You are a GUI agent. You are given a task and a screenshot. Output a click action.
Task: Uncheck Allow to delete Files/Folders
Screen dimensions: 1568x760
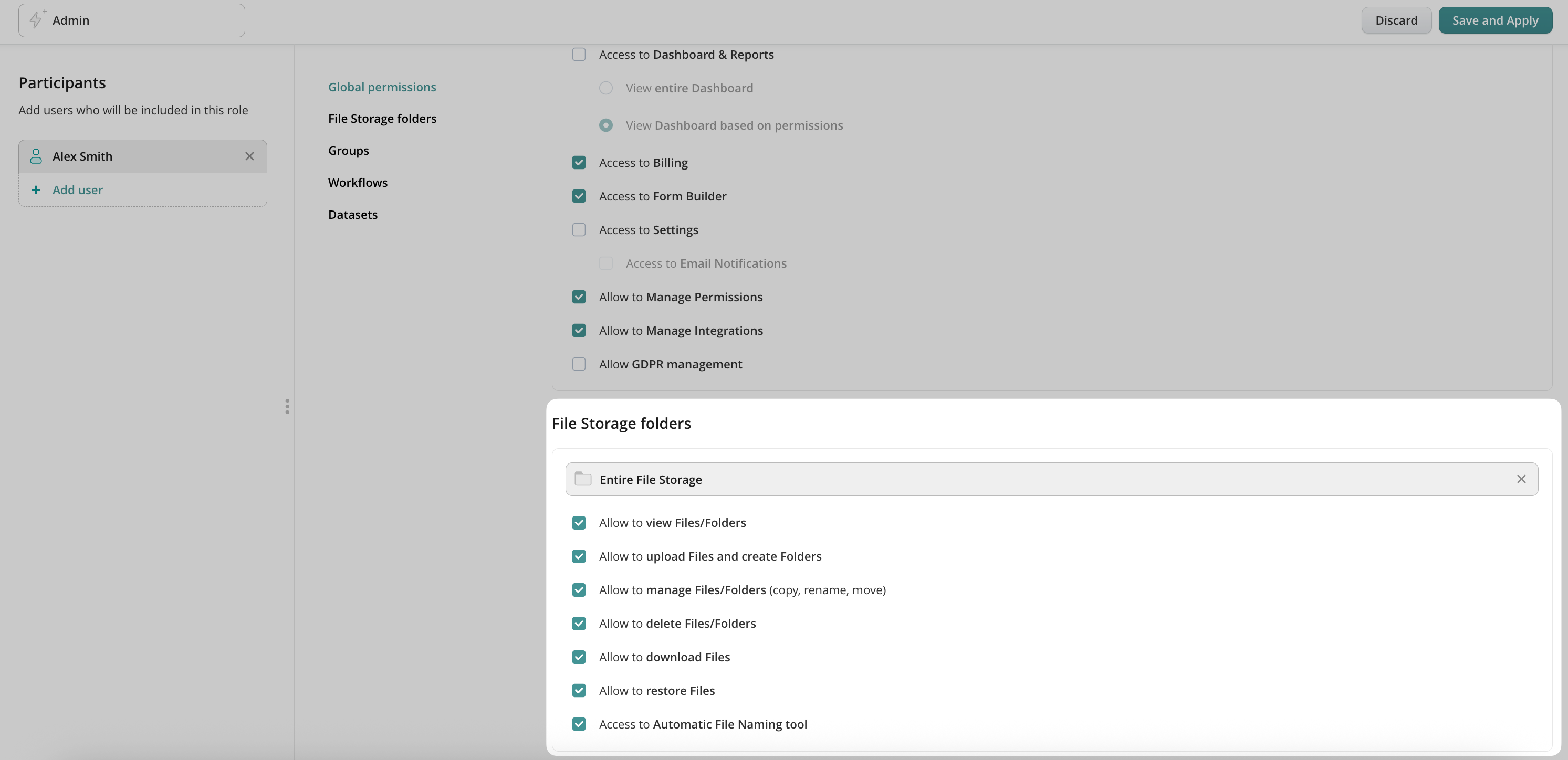click(x=579, y=623)
